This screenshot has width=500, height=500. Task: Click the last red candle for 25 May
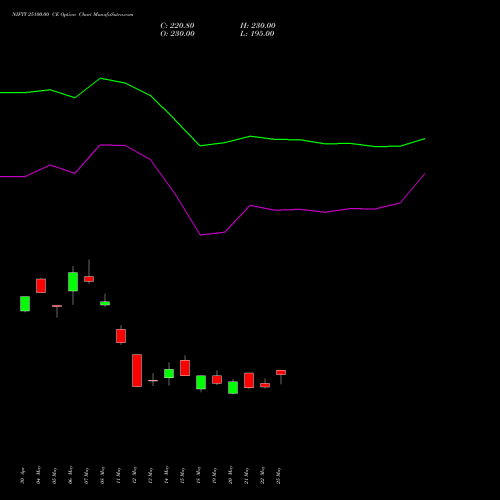(281, 372)
